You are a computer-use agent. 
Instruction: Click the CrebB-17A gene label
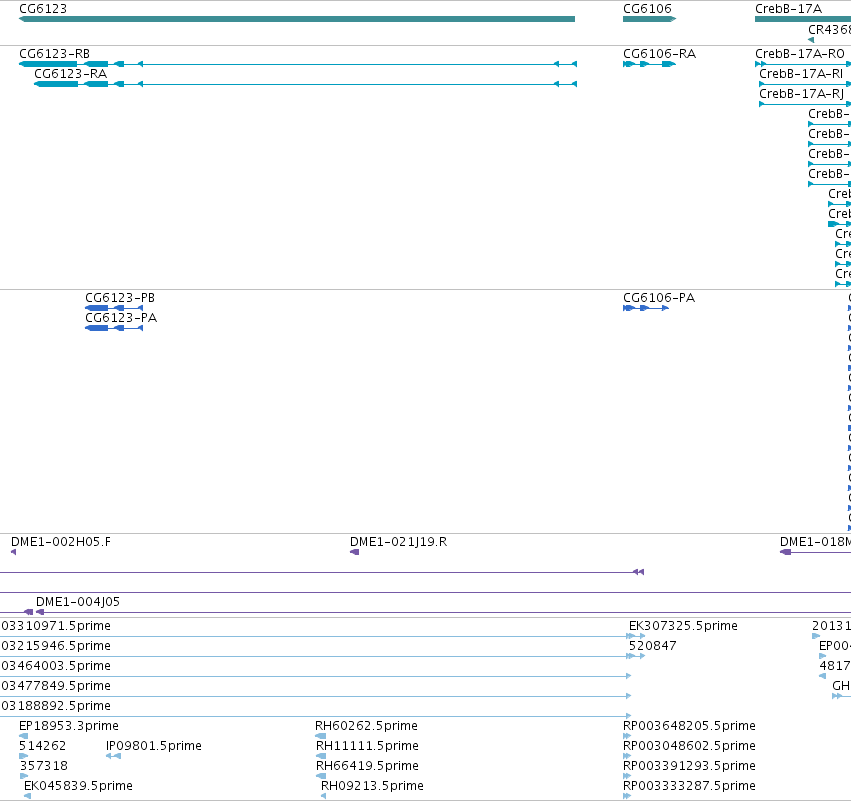(x=788, y=9)
